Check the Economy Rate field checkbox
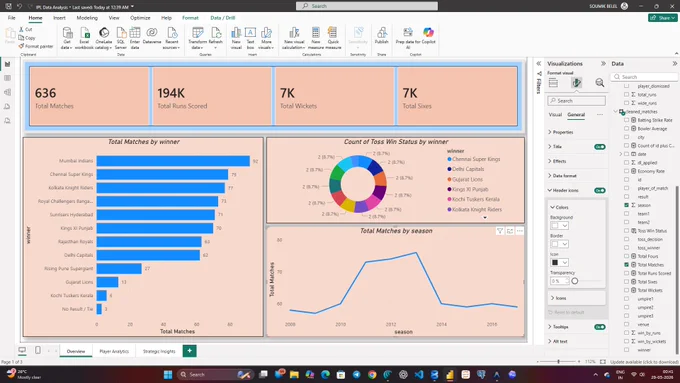 [626, 171]
